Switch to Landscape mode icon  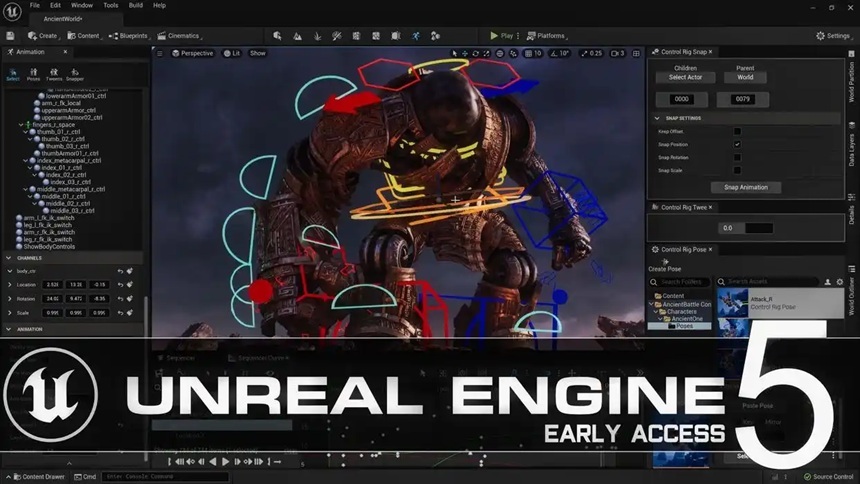(297, 36)
